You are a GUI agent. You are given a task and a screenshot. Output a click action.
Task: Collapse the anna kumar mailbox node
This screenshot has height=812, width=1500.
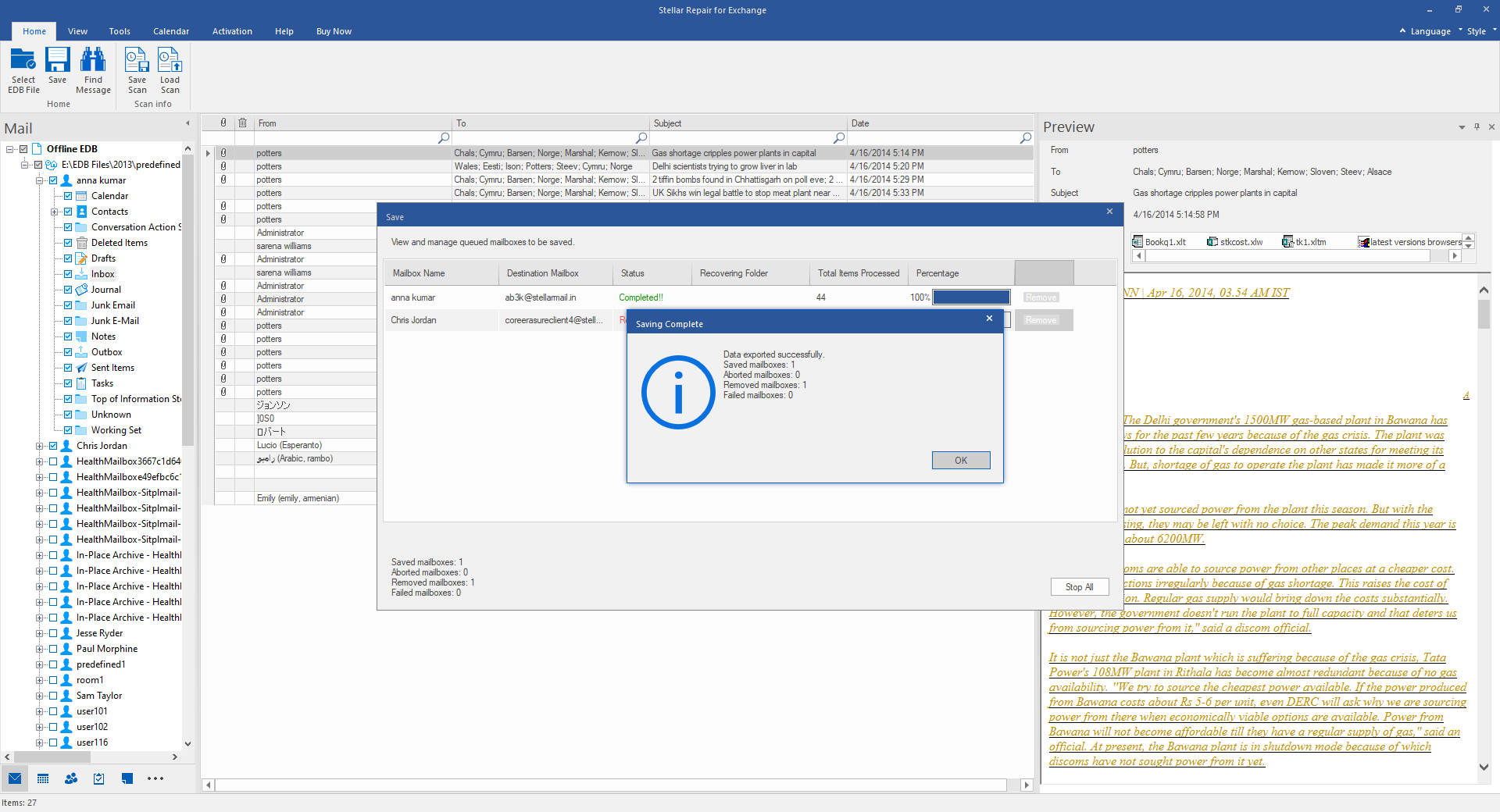point(39,180)
